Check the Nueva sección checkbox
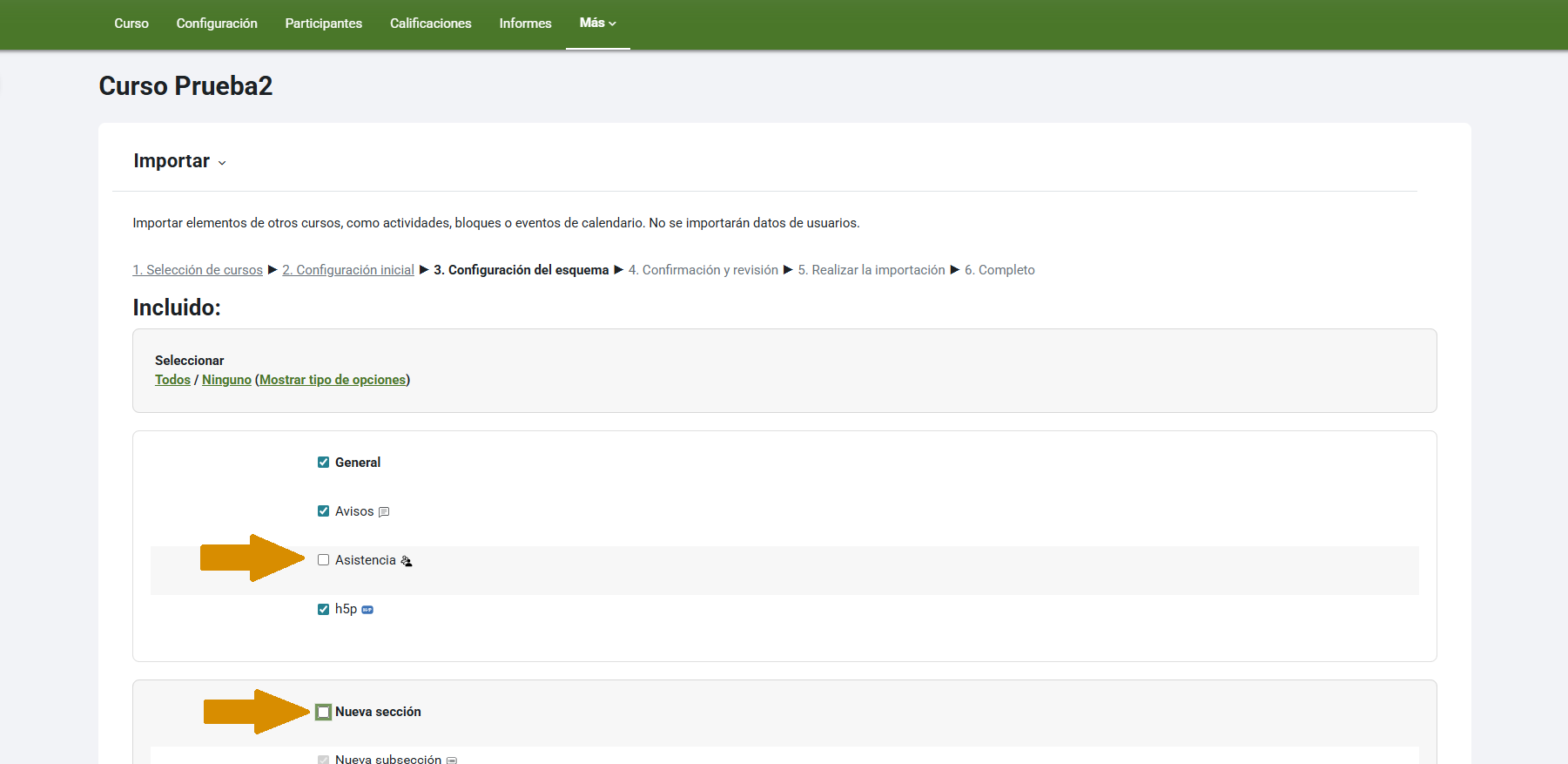 pos(323,712)
